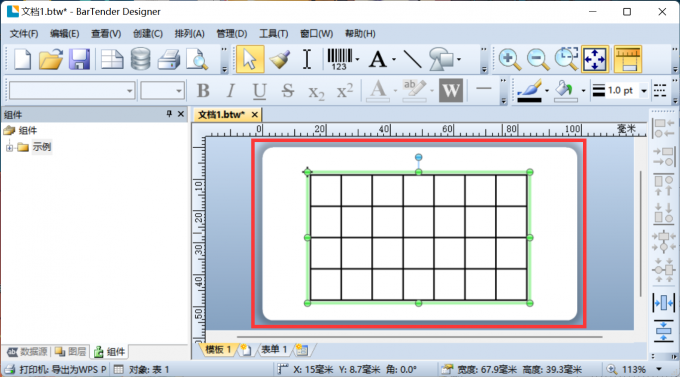Open the line color pen swatch
The height and width of the screenshot is (377, 680).
tap(529, 91)
